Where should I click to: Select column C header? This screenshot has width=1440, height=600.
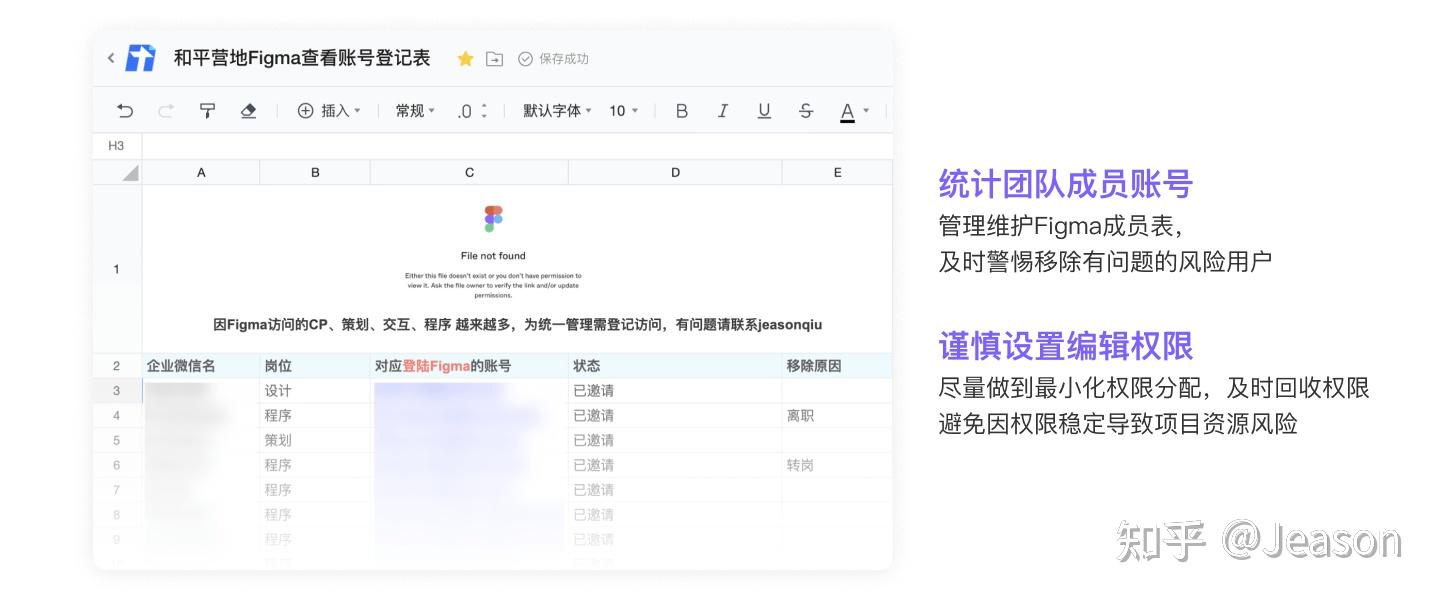(x=469, y=173)
